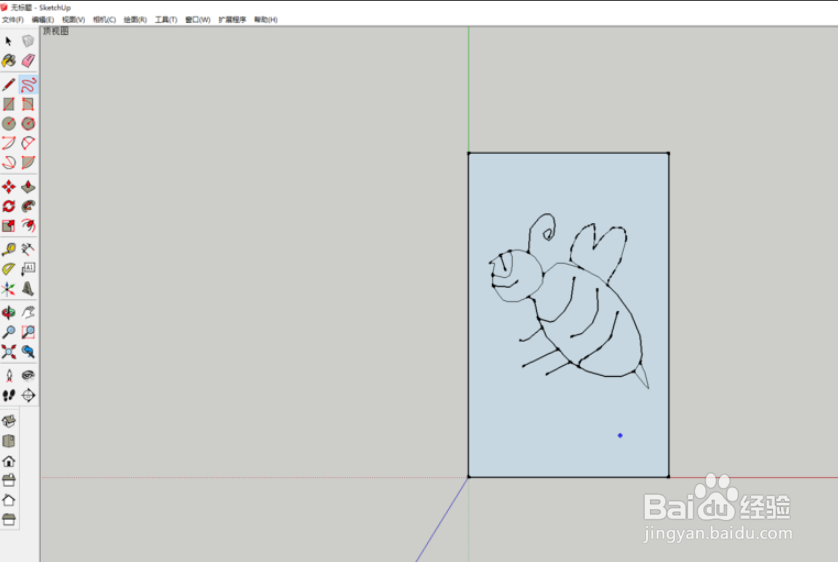Pick the Look Around eye tool
The image size is (838, 562).
click(28, 376)
